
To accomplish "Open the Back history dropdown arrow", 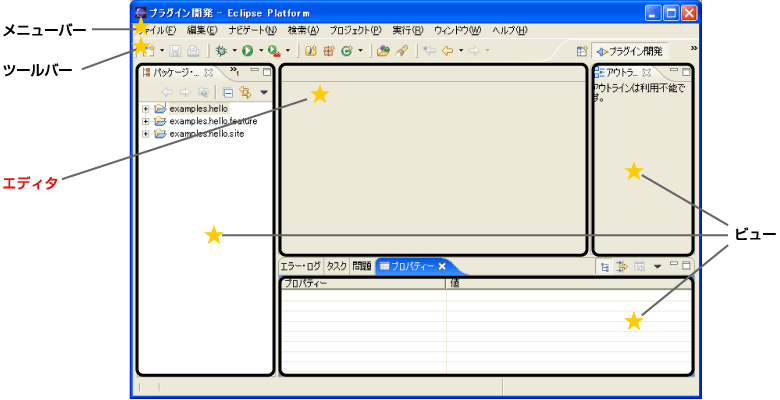I will [461, 51].
